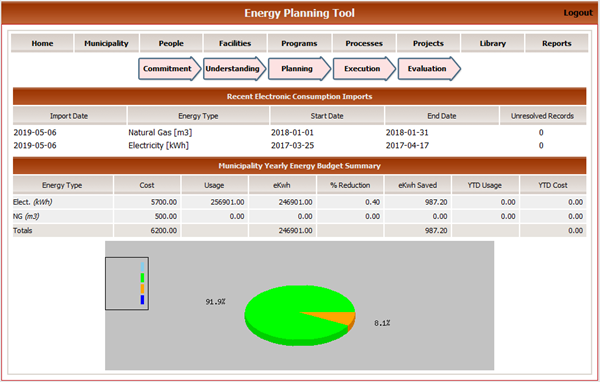Open the Reports tab
The image size is (600, 382).
[557, 43]
